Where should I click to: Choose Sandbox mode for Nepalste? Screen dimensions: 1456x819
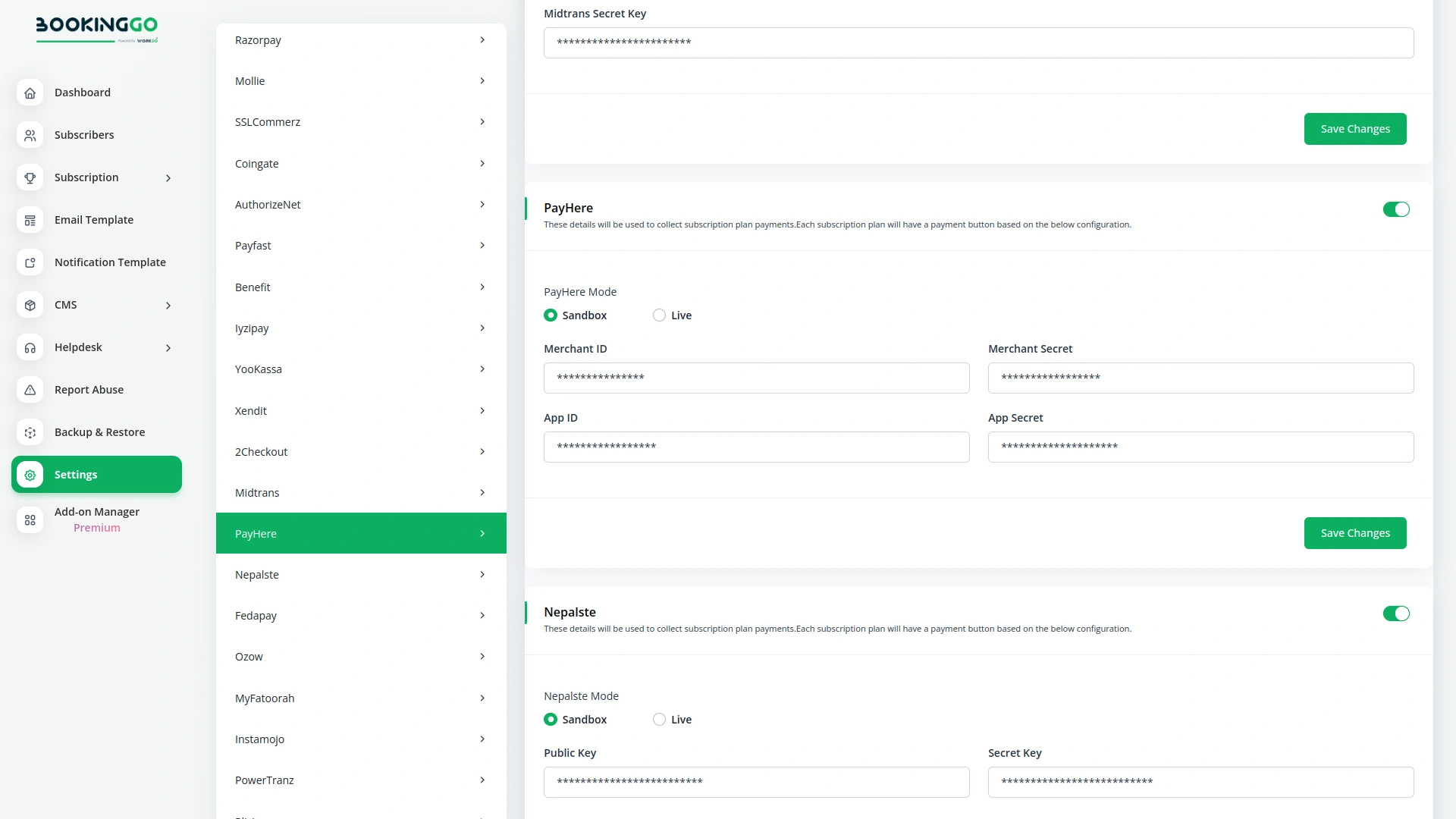coord(550,719)
